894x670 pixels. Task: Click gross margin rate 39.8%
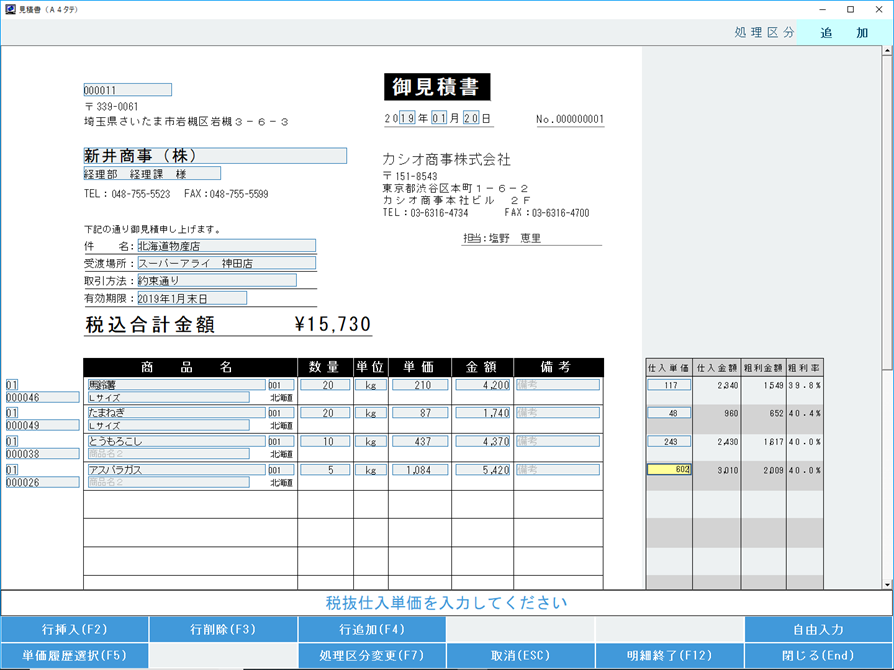click(x=804, y=385)
